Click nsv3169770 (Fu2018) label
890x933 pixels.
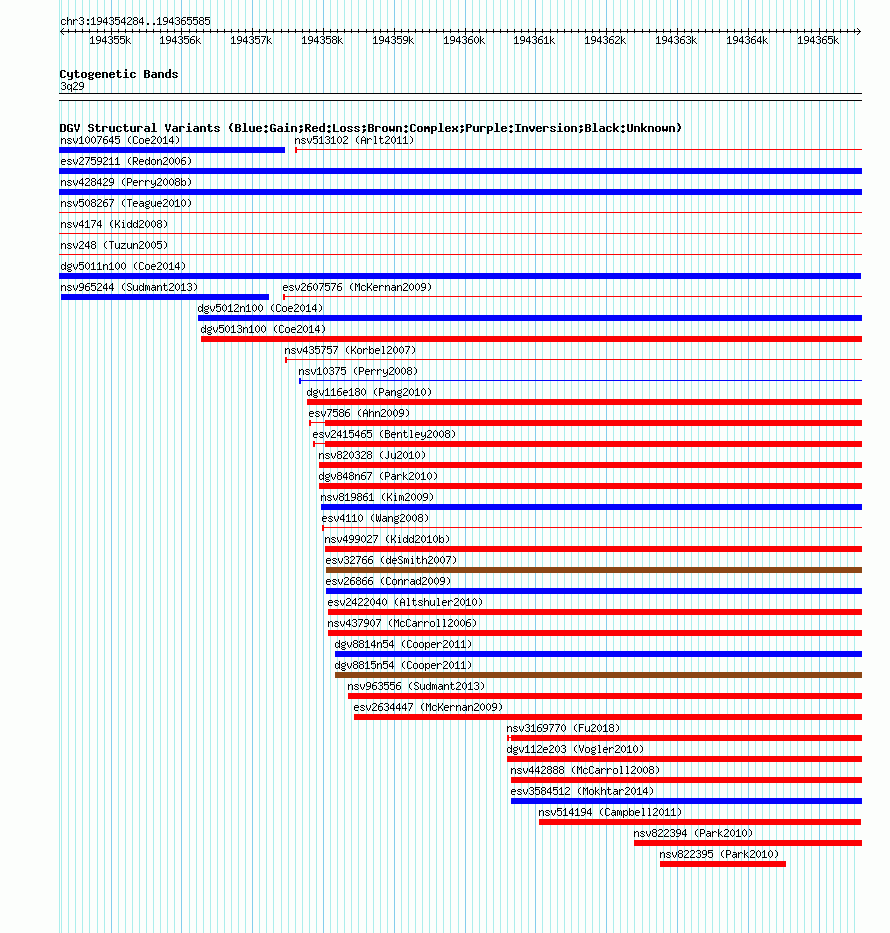[563, 728]
